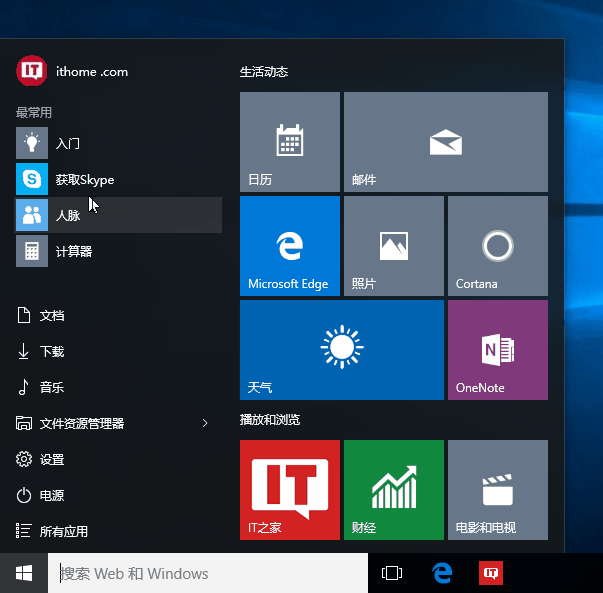
Task: Open 计算器 calculator app
Action: pos(73,252)
